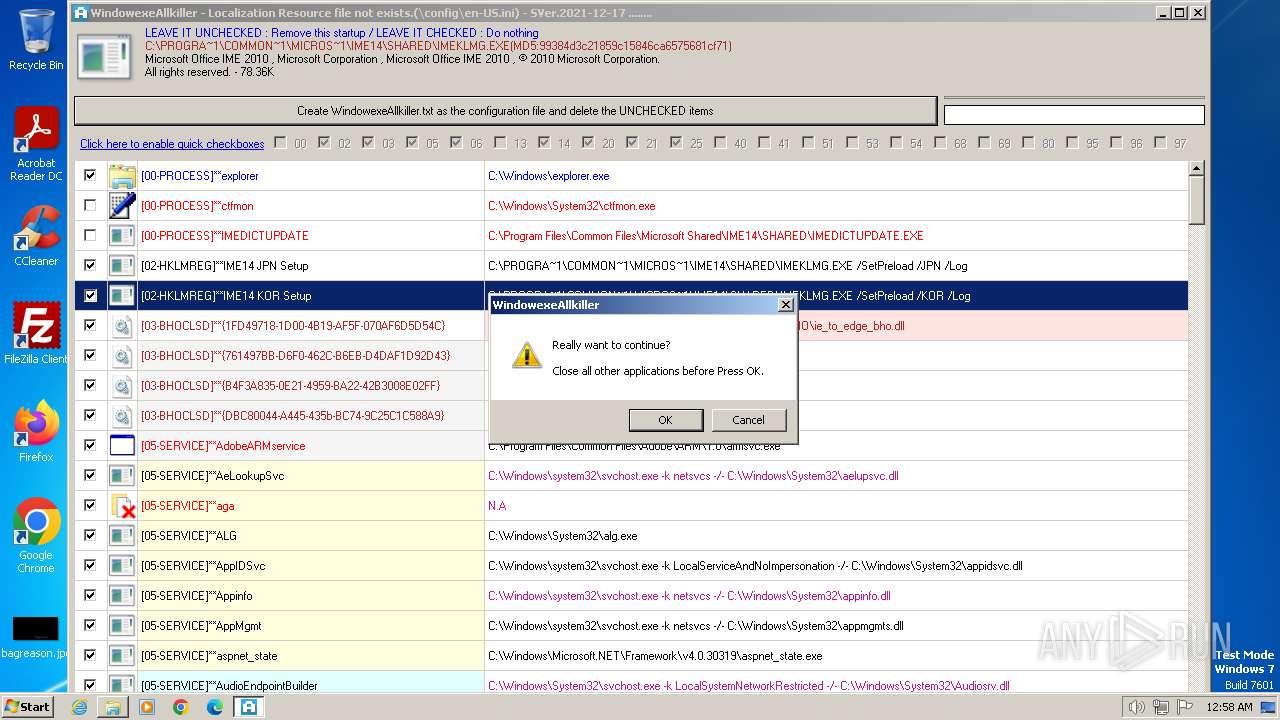The width and height of the screenshot is (1280, 720).
Task: Open Firefox desktop shortcut
Action: click(36, 432)
